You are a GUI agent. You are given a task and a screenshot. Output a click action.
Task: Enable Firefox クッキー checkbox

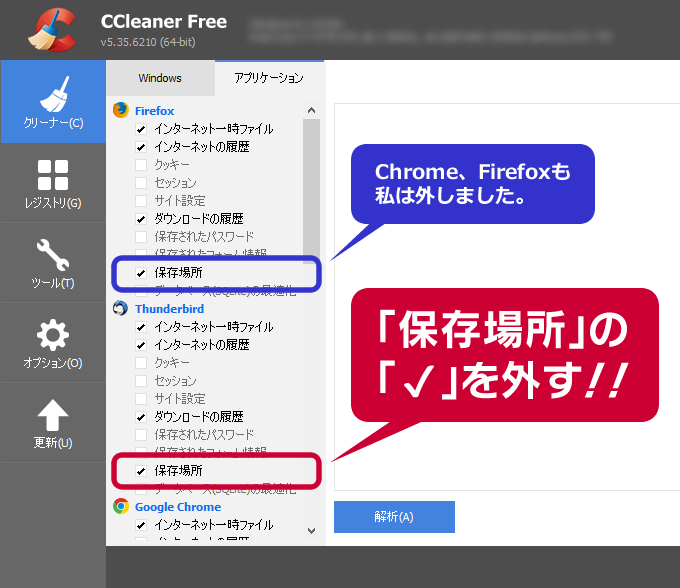coord(141,165)
